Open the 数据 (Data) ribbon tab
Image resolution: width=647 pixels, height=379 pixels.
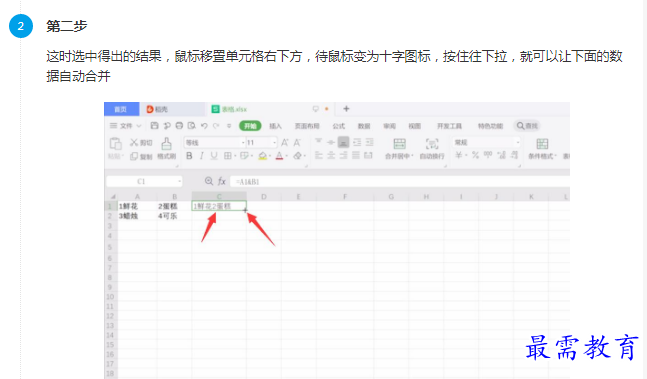click(364, 126)
